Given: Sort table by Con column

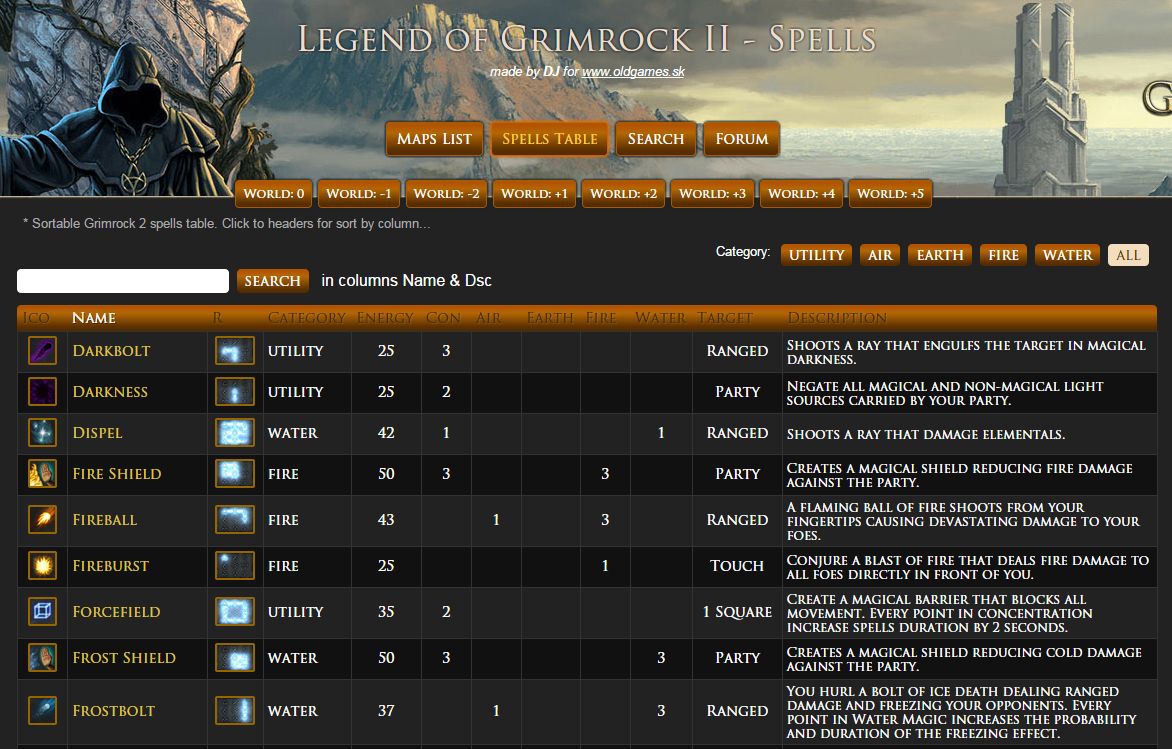Looking at the screenshot, I should 443,318.
